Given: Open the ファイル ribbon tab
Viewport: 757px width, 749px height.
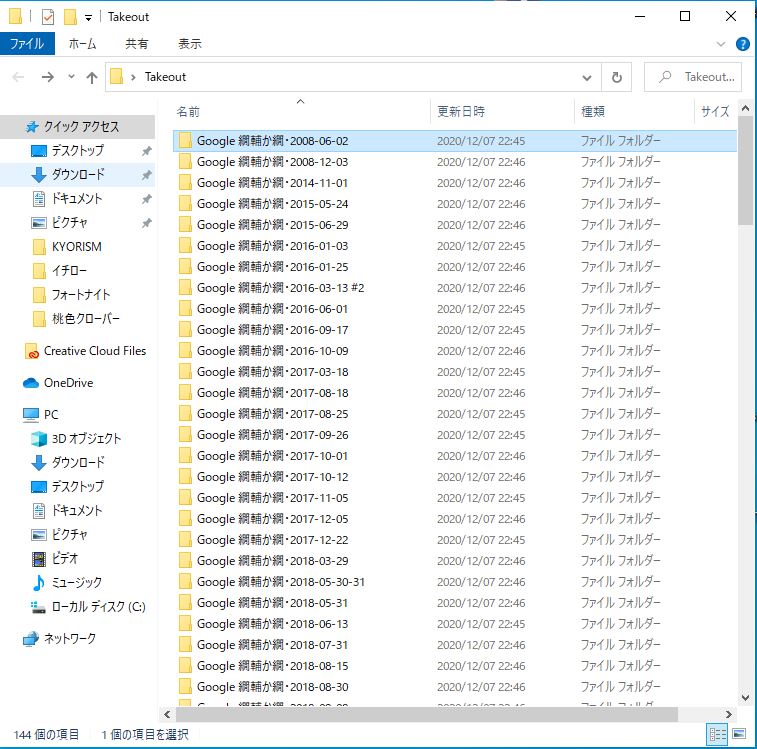Looking at the screenshot, I should (x=27, y=44).
